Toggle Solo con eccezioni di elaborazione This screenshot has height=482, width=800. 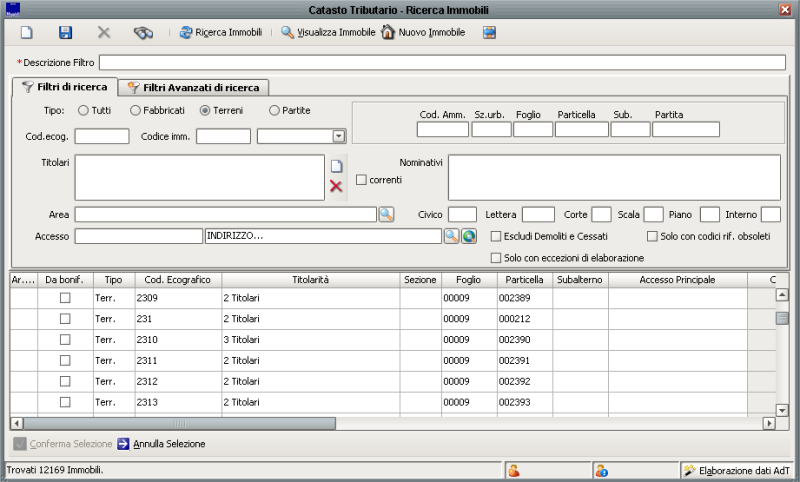click(496, 257)
